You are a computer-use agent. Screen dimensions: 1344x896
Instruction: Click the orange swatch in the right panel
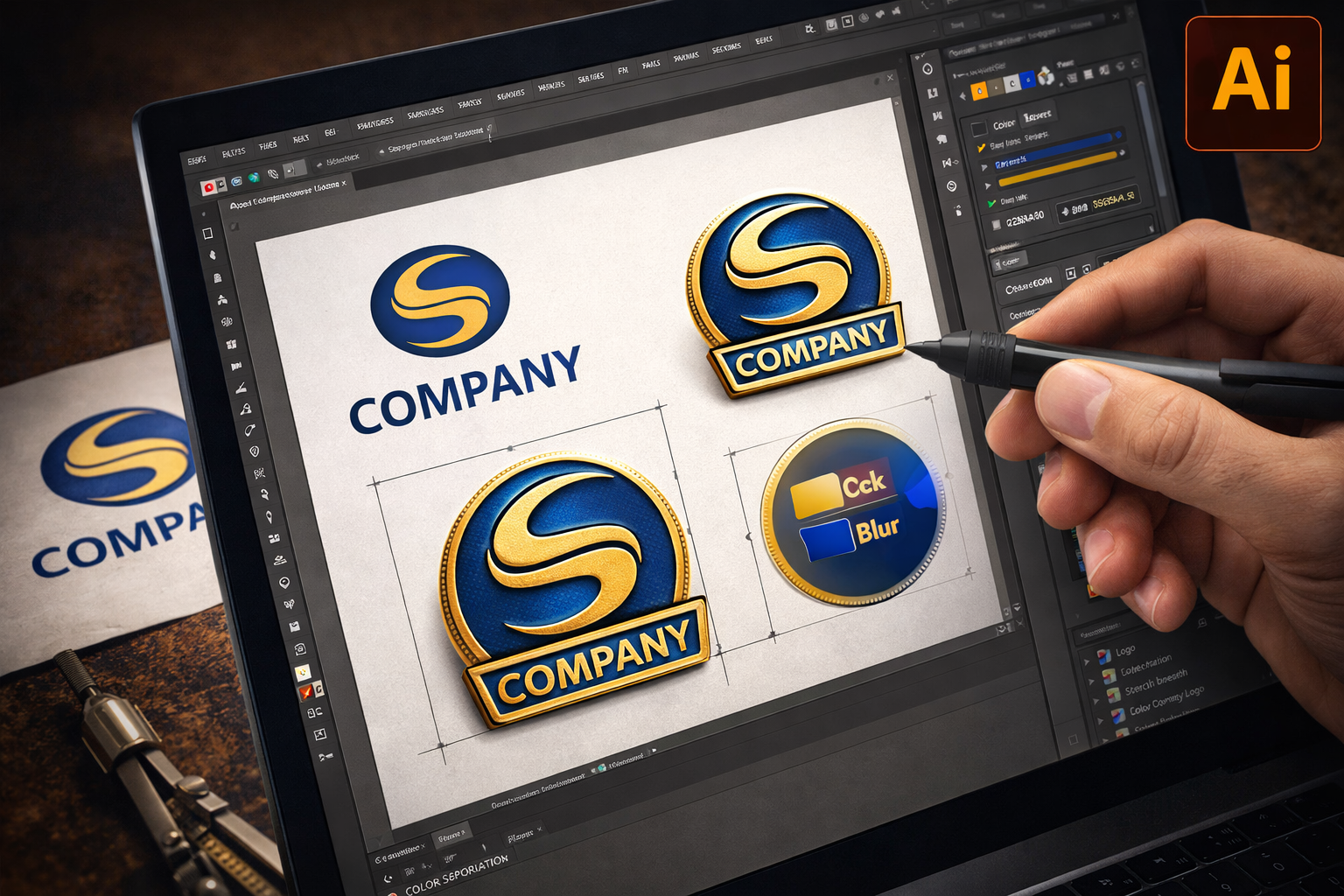979,88
